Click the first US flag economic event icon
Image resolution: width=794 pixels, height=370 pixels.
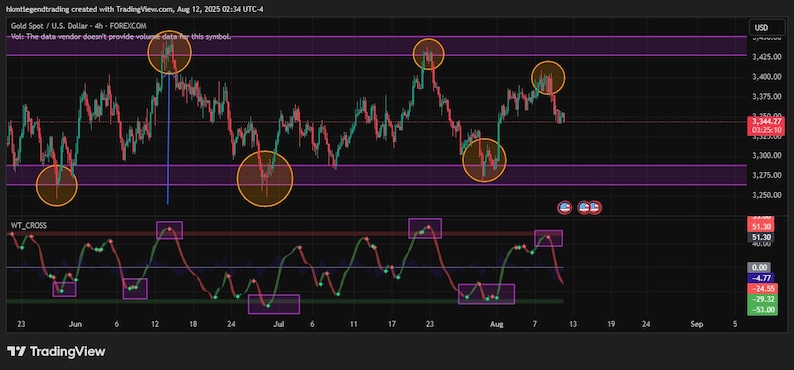(564, 207)
